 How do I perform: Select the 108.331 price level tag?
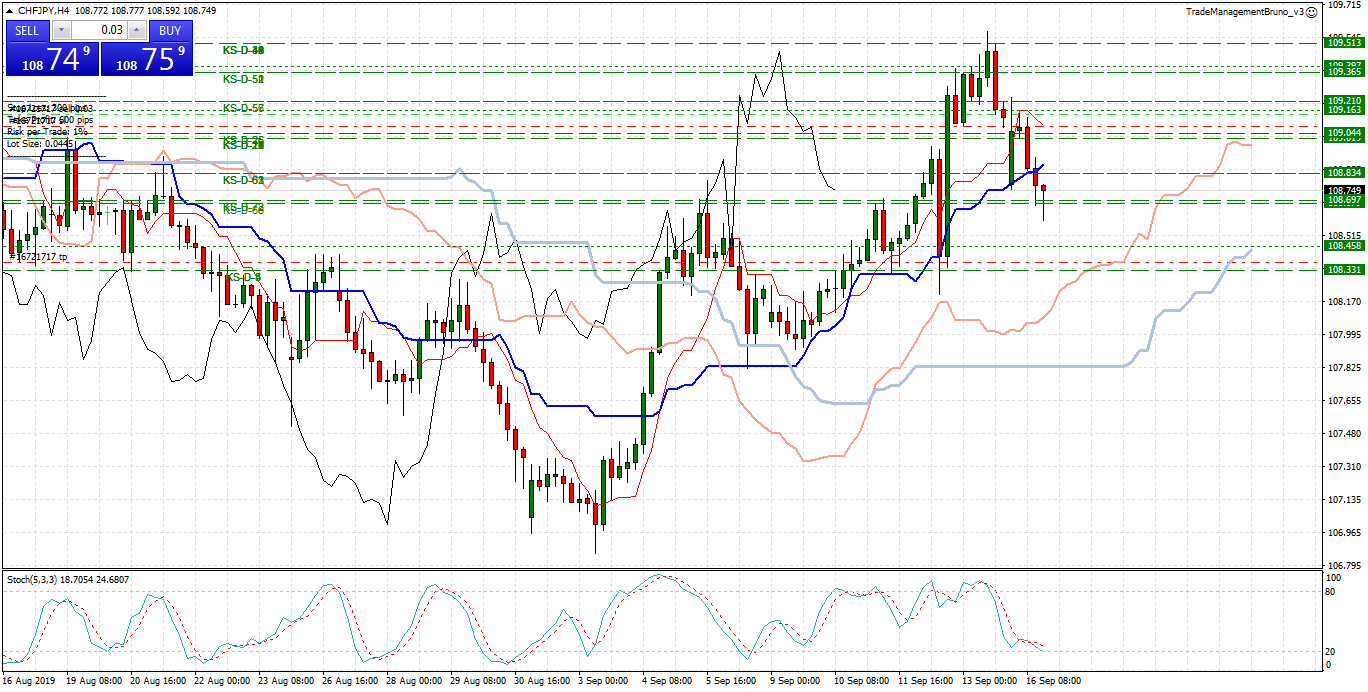[1343, 270]
